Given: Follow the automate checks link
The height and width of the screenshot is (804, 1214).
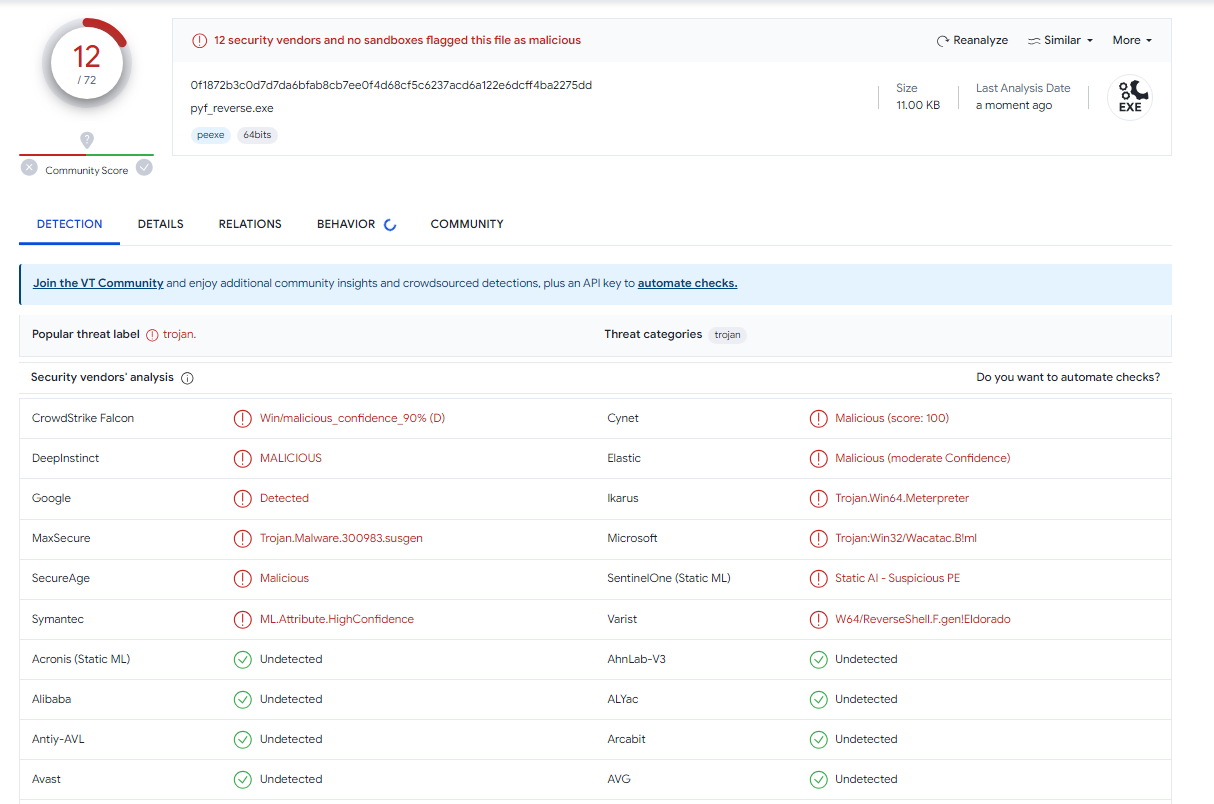Looking at the screenshot, I should pyautogui.click(x=687, y=284).
